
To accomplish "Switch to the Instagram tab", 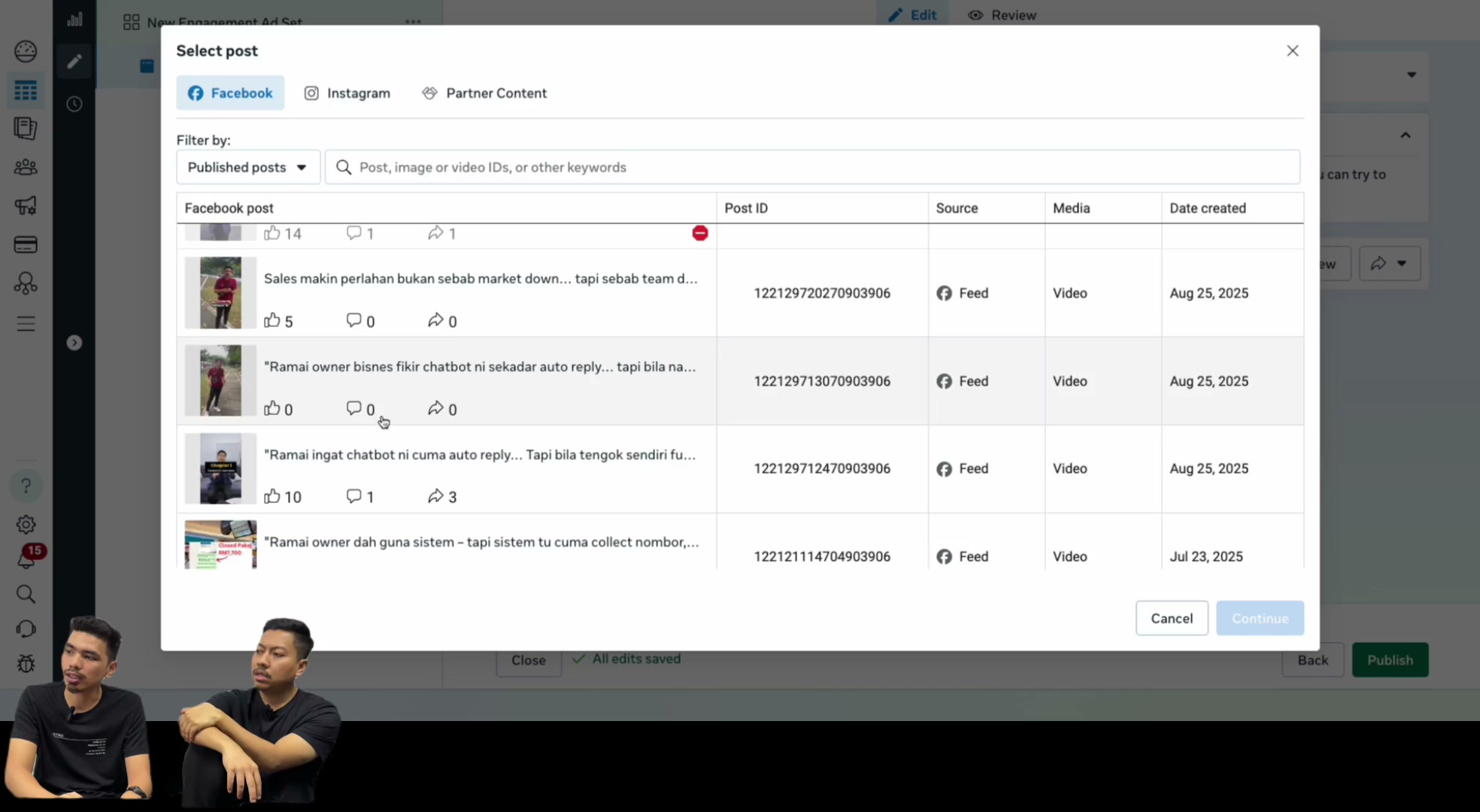I will pos(347,92).
